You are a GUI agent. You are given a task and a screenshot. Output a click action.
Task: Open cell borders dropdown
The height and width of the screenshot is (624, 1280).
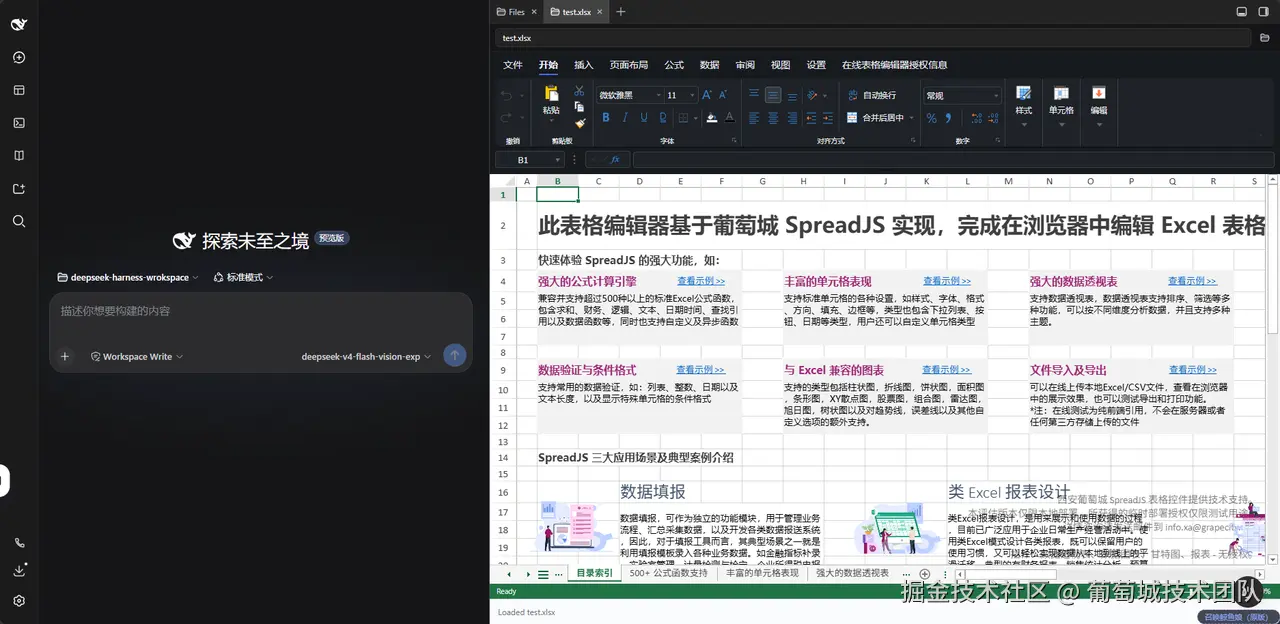click(x=696, y=118)
